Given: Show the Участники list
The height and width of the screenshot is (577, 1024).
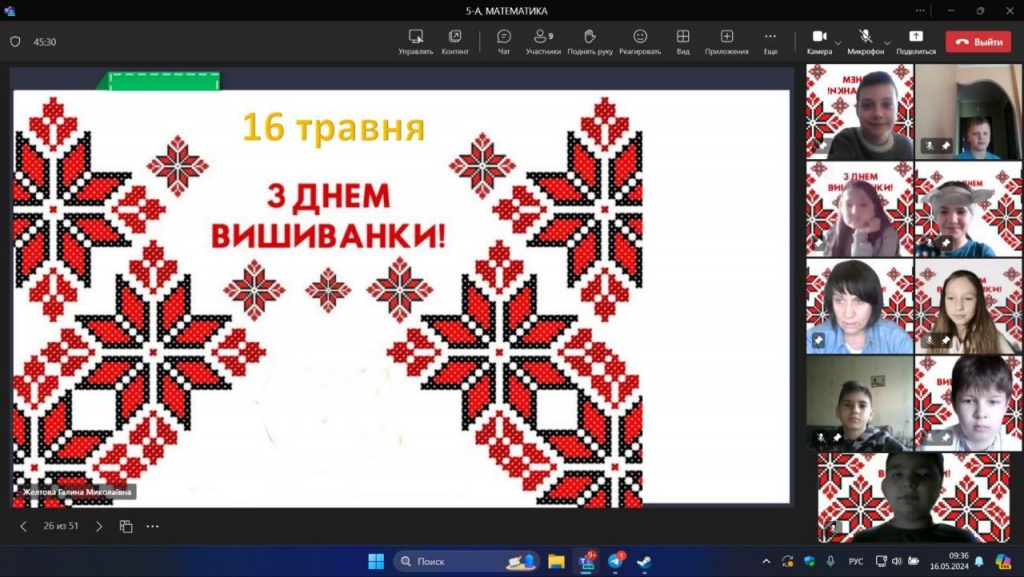Looking at the screenshot, I should click(543, 41).
